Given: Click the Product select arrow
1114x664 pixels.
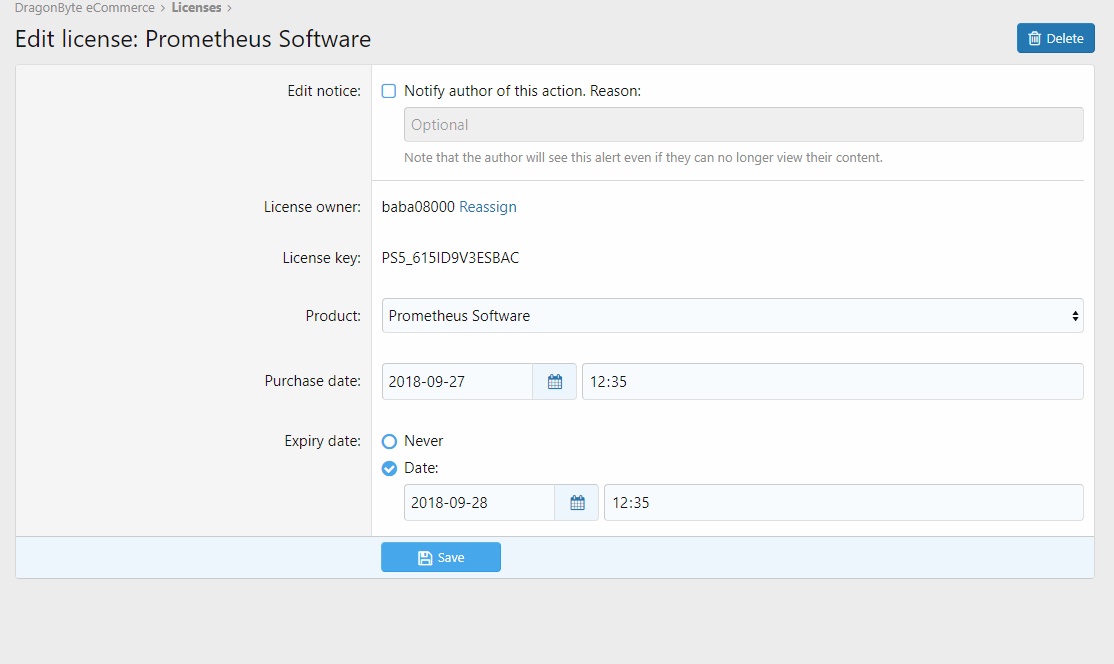Looking at the screenshot, I should (x=1075, y=316).
